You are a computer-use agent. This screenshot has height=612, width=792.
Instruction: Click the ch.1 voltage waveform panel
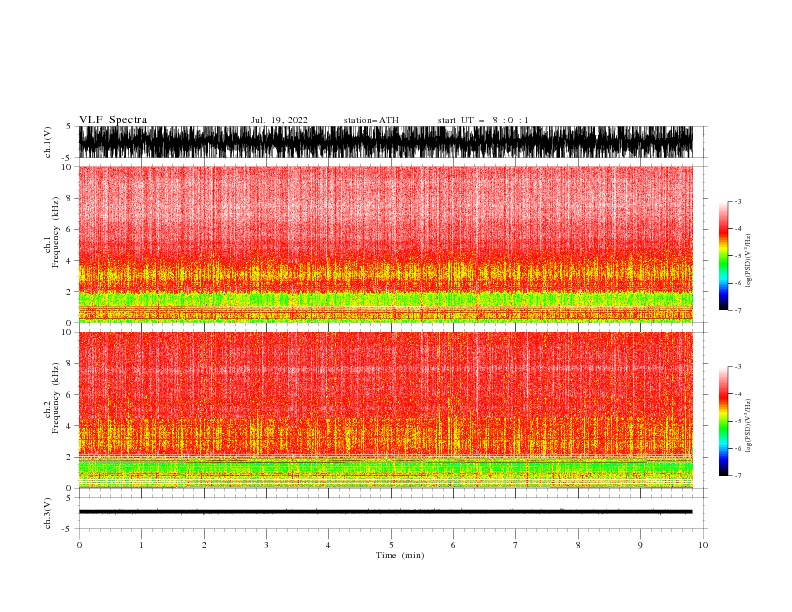click(x=386, y=142)
